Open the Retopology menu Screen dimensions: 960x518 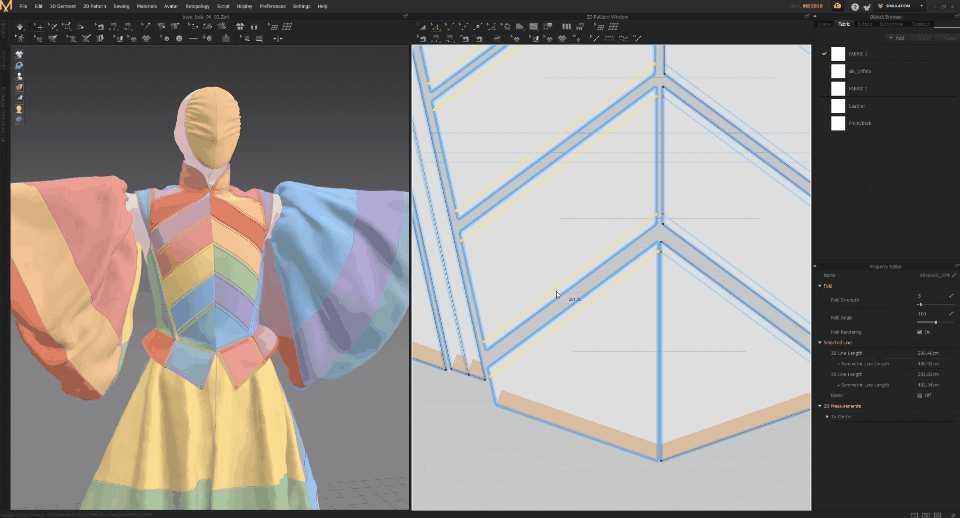[197, 6]
